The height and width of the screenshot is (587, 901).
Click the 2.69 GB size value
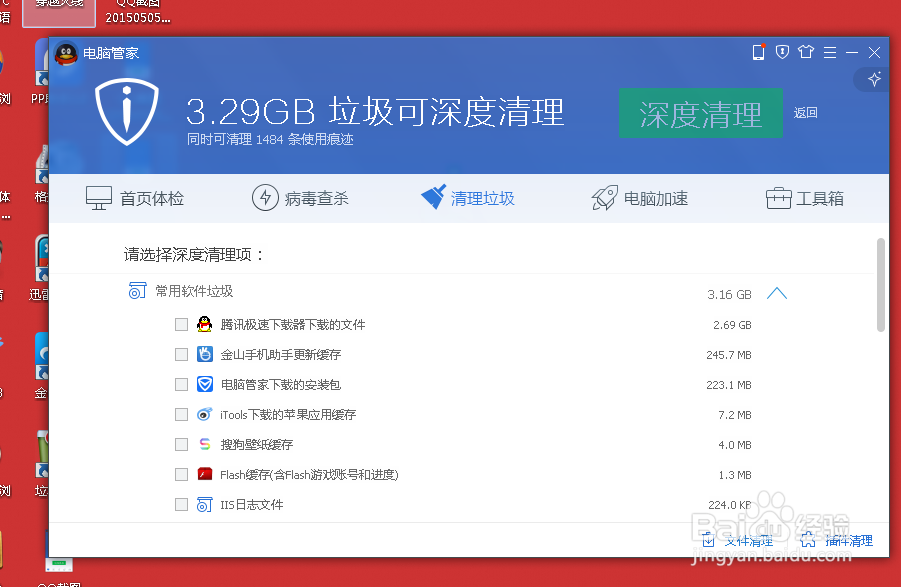(x=732, y=325)
